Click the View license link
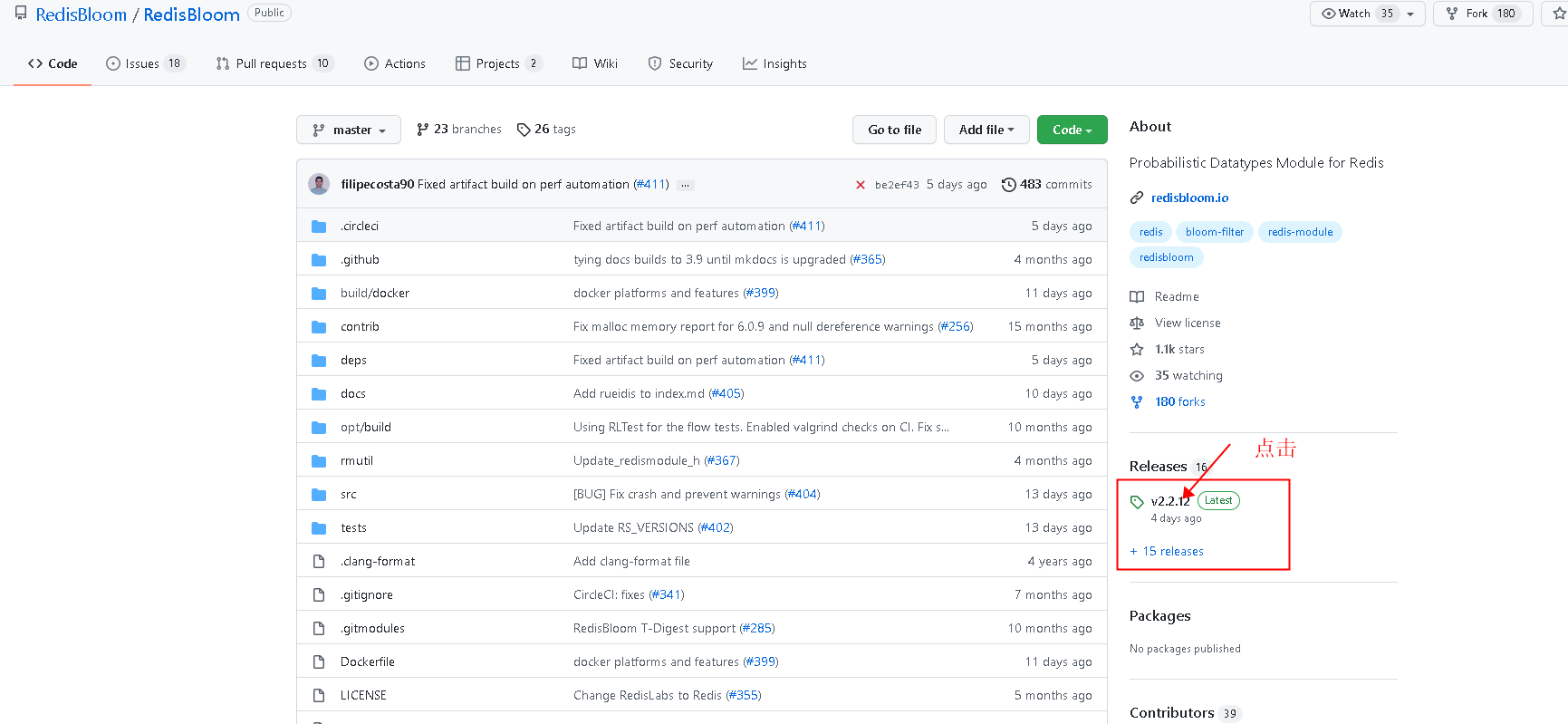The image size is (1568, 724). click(1188, 323)
